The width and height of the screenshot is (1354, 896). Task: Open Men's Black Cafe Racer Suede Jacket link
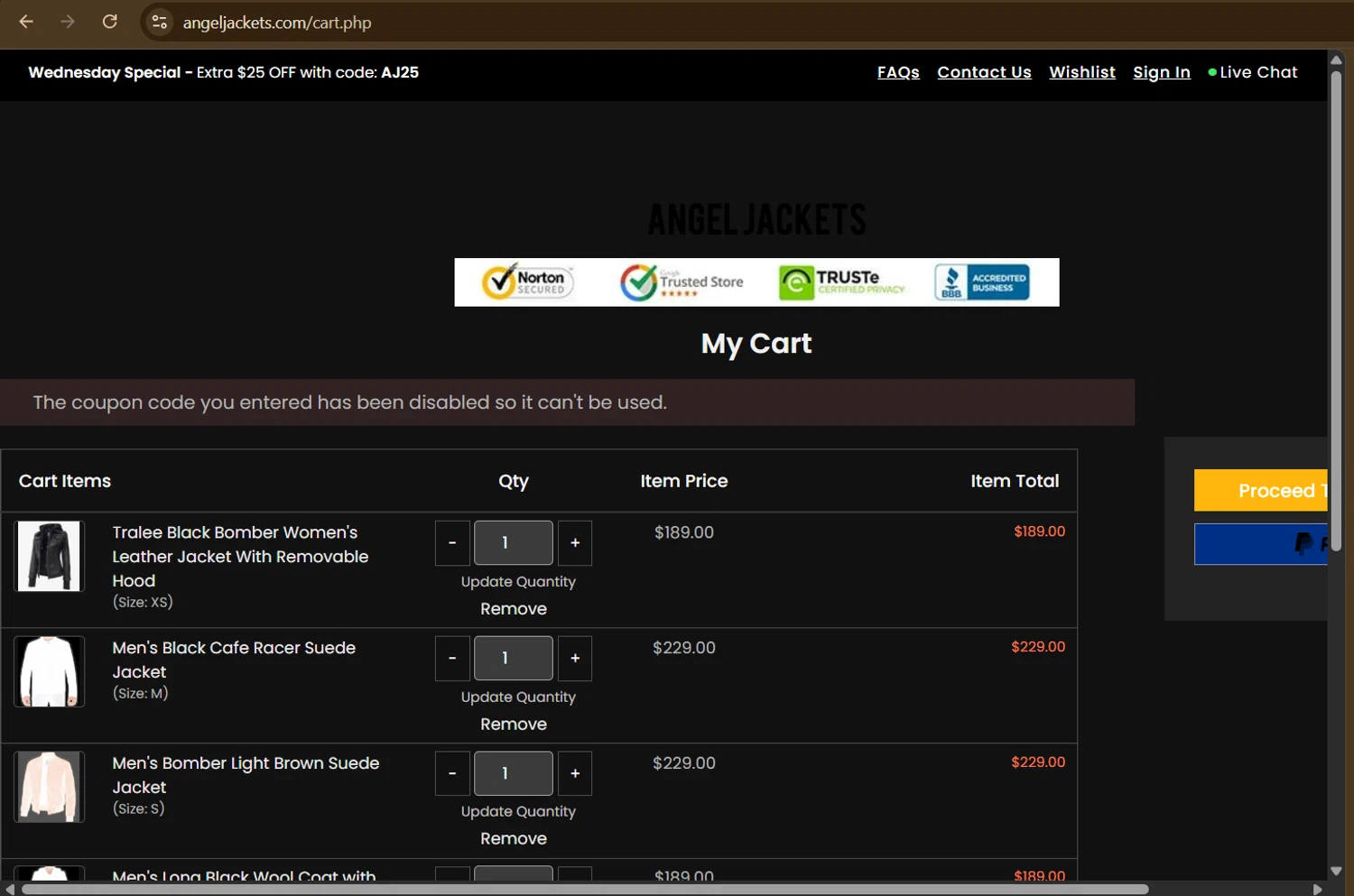pos(234,660)
